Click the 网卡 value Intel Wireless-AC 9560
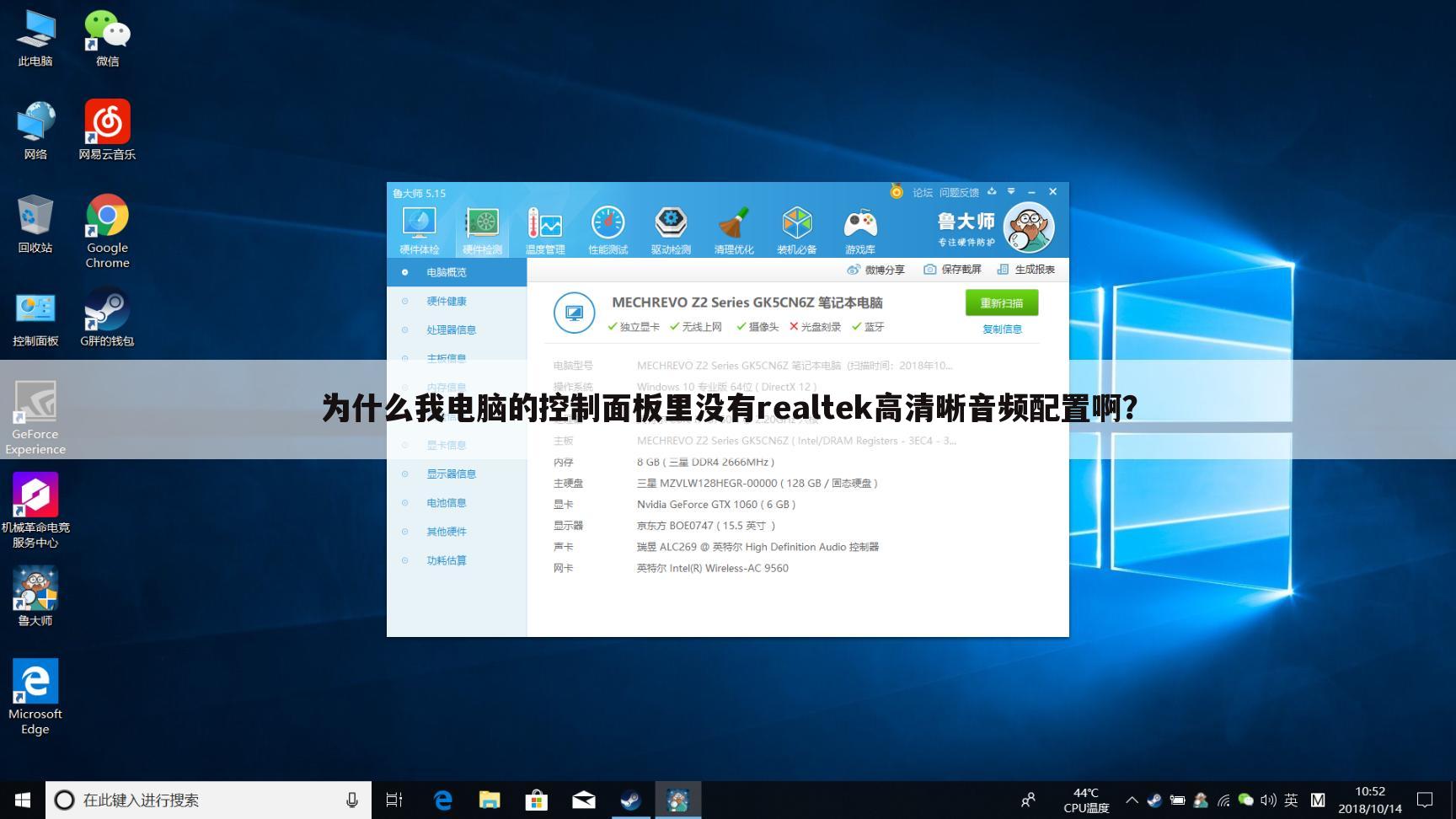This screenshot has width=1456, height=819. coord(713,568)
